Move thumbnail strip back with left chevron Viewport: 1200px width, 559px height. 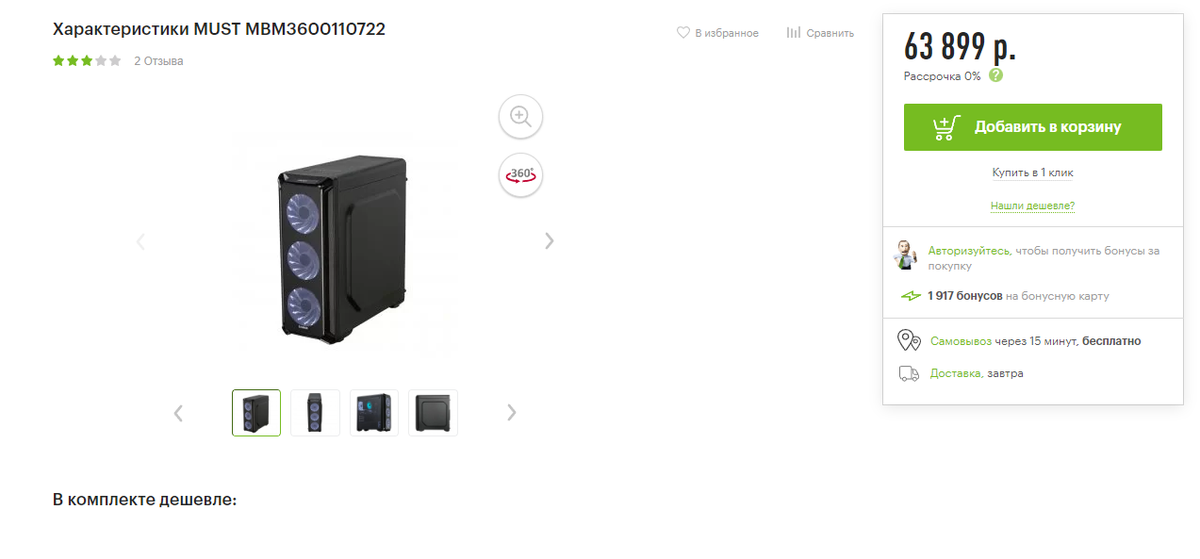coord(178,412)
